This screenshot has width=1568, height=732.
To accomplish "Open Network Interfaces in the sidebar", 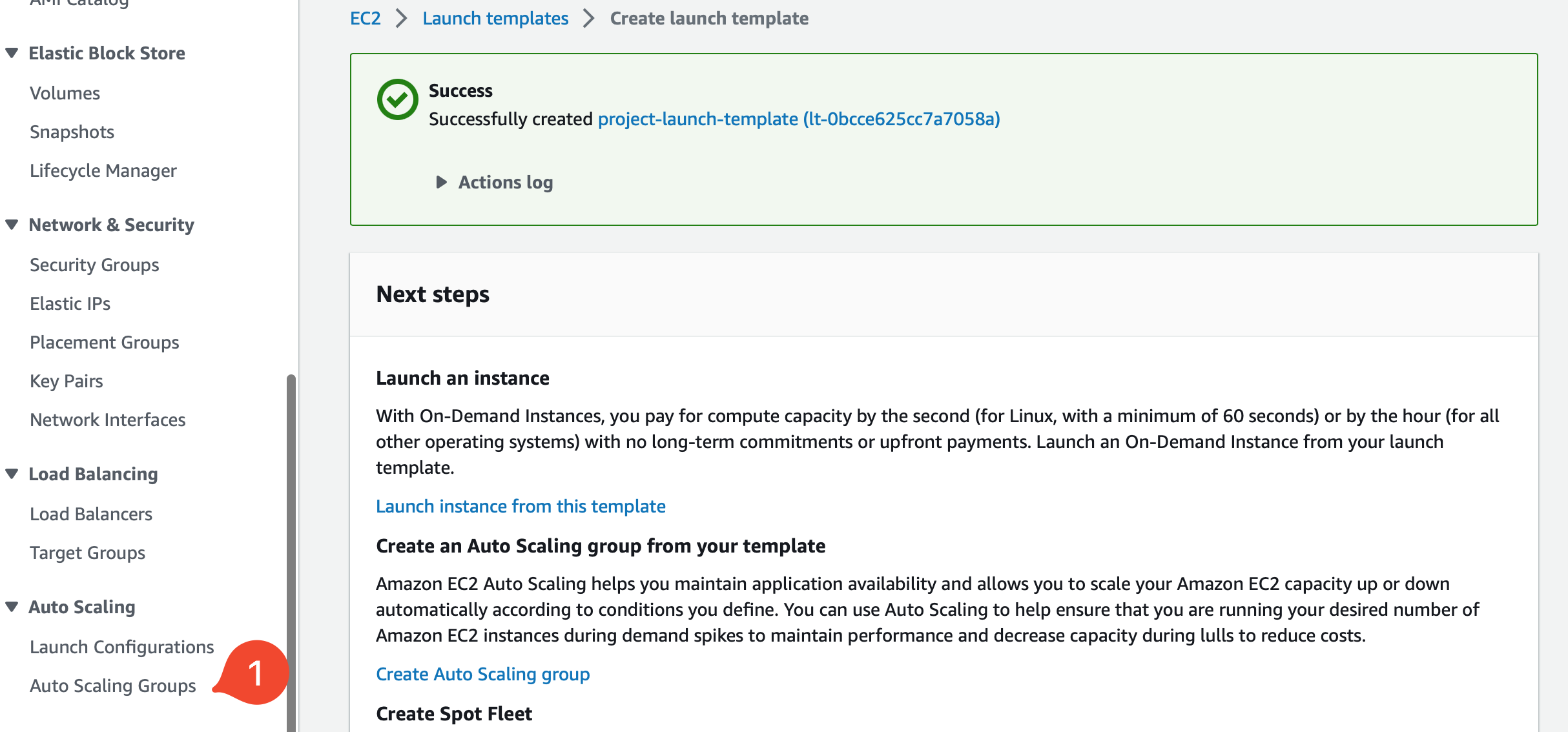I will [x=107, y=419].
